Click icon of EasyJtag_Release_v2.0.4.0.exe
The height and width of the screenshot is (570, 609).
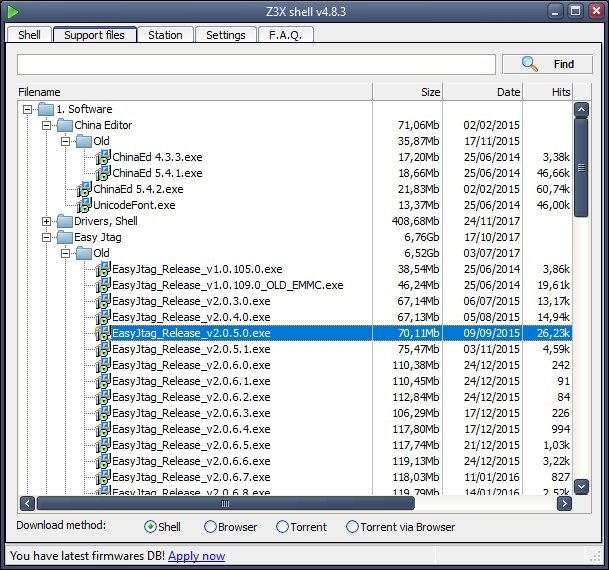(x=103, y=317)
